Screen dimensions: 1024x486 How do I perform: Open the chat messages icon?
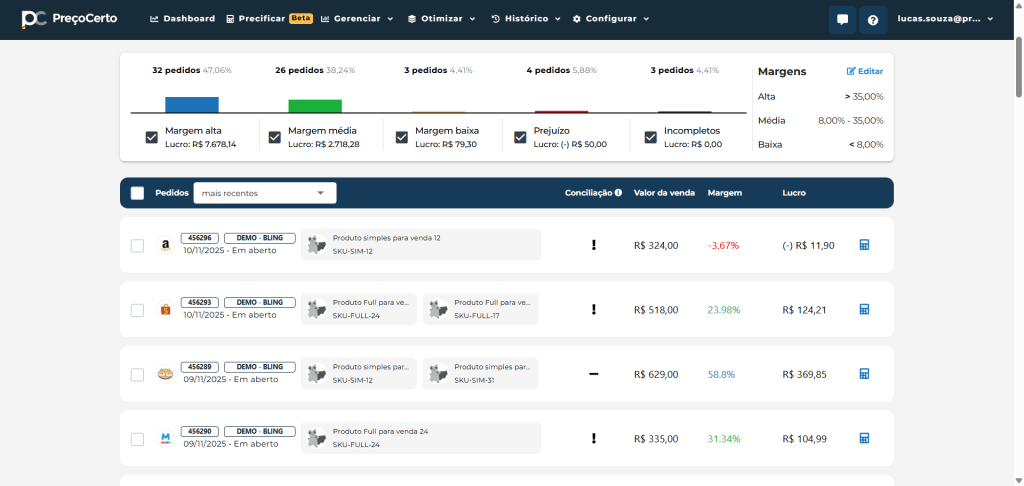[842, 19]
